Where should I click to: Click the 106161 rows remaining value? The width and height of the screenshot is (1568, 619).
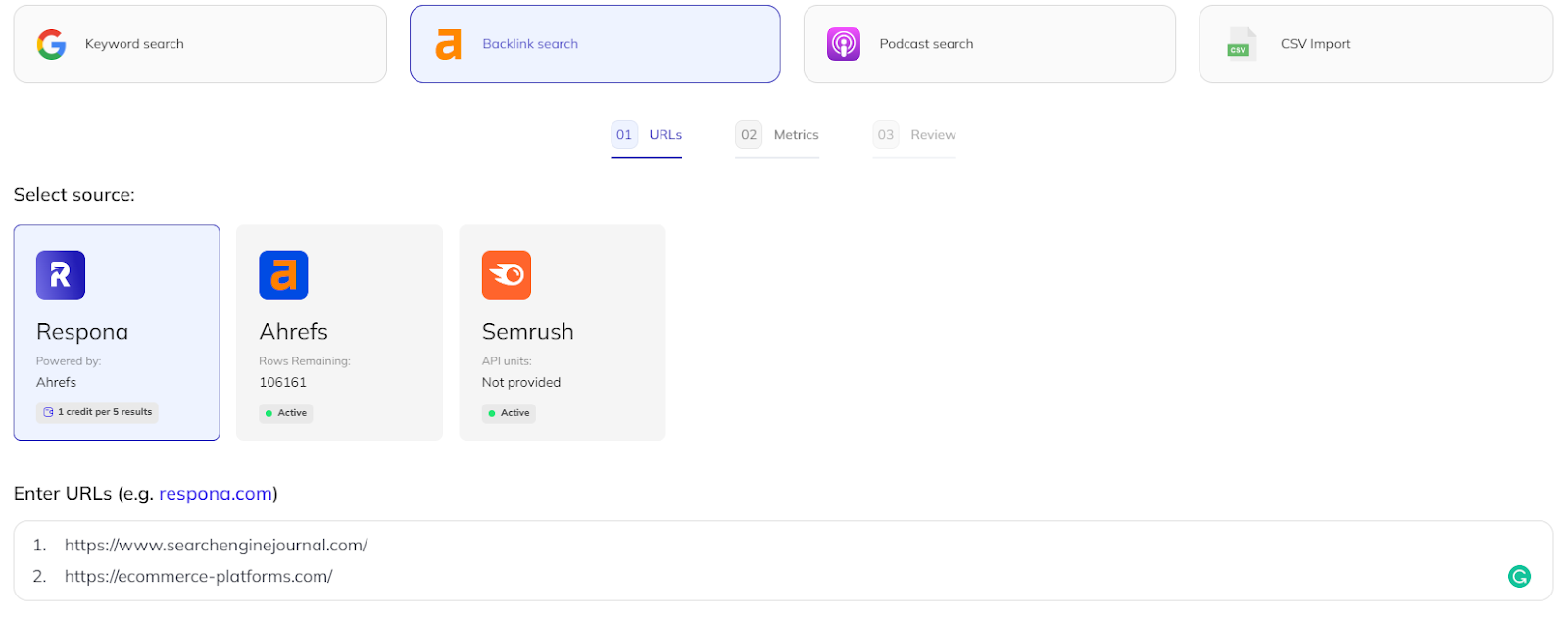coord(282,383)
